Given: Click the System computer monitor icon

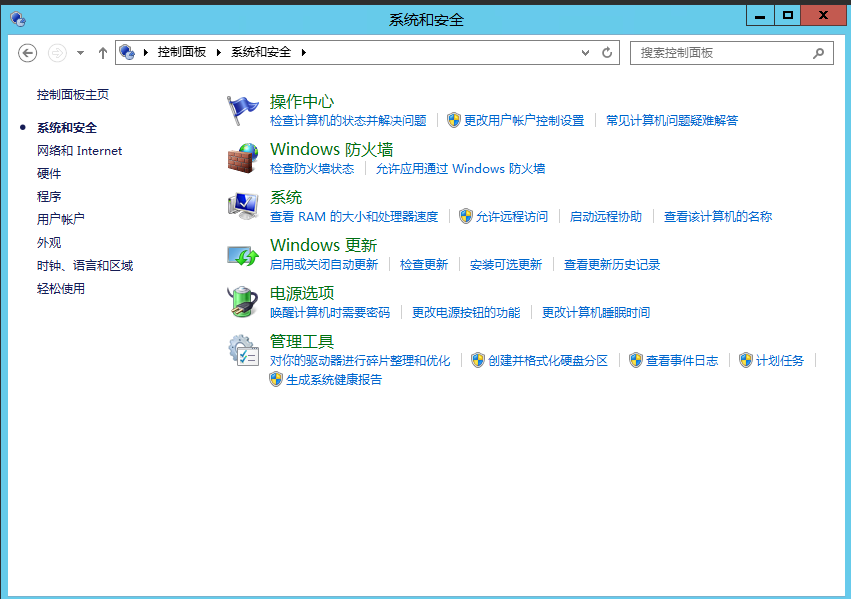Looking at the screenshot, I should (x=243, y=206).
